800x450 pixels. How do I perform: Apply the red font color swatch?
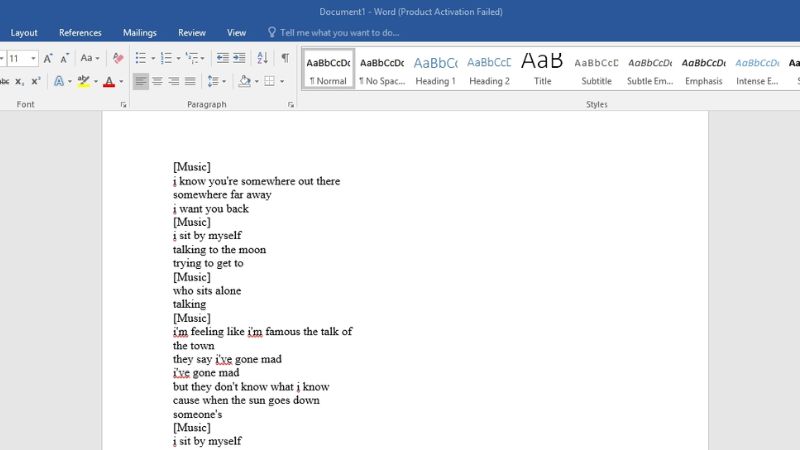click(109, 81)
